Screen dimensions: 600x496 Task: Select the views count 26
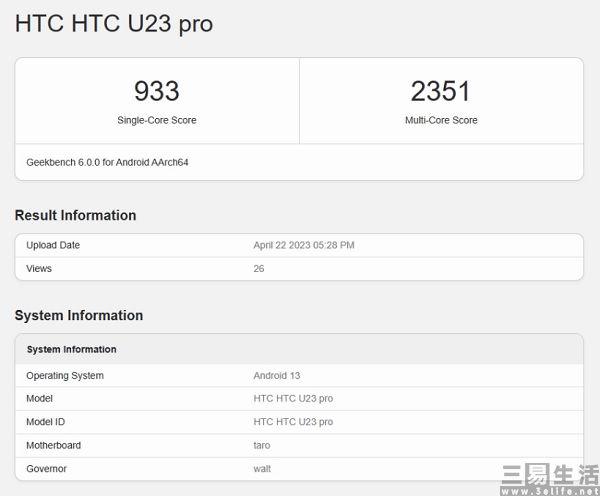pyautogui.click(x=259, y=269)
